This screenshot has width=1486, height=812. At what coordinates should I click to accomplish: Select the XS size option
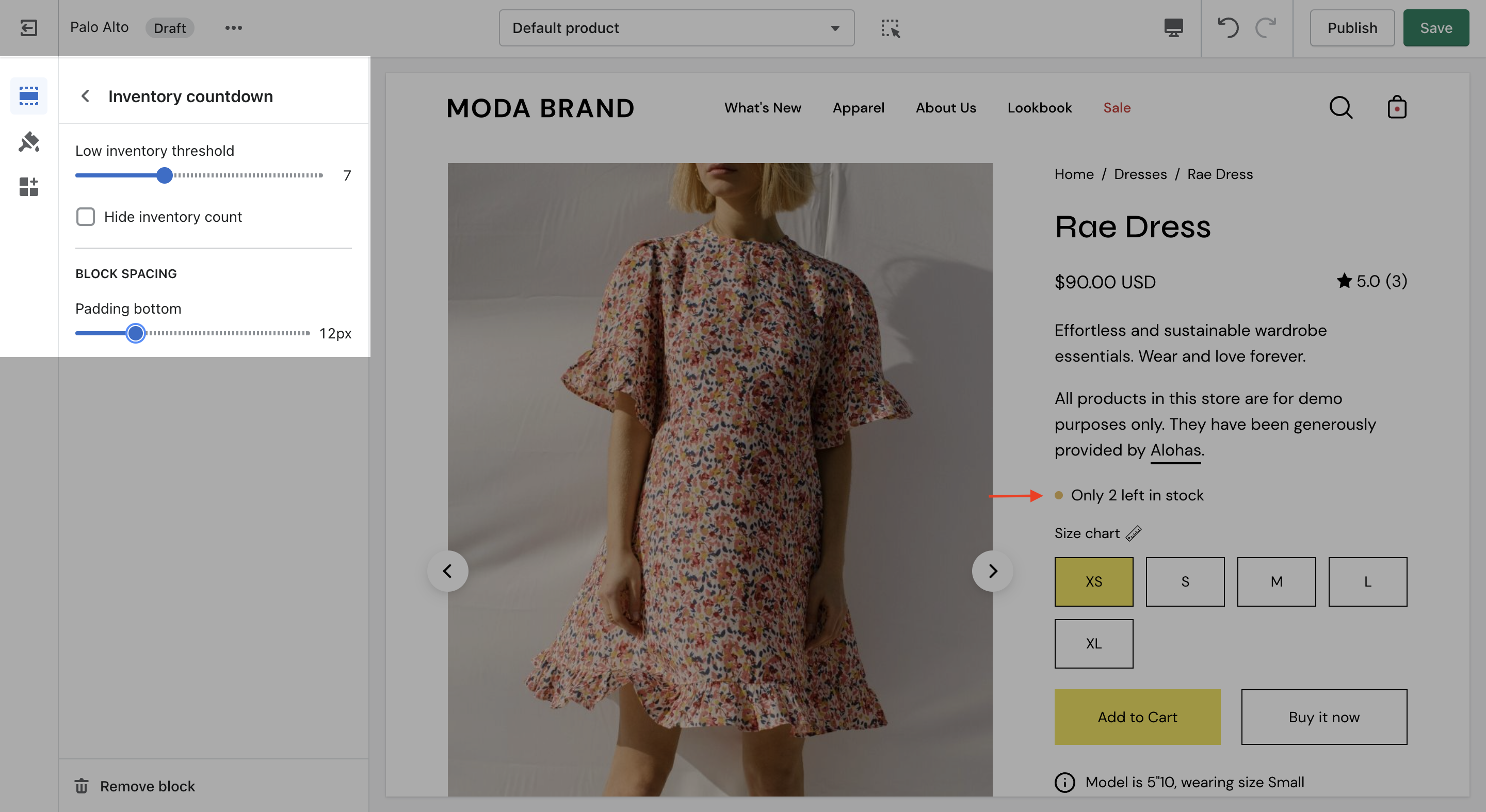coord(1093,581)
